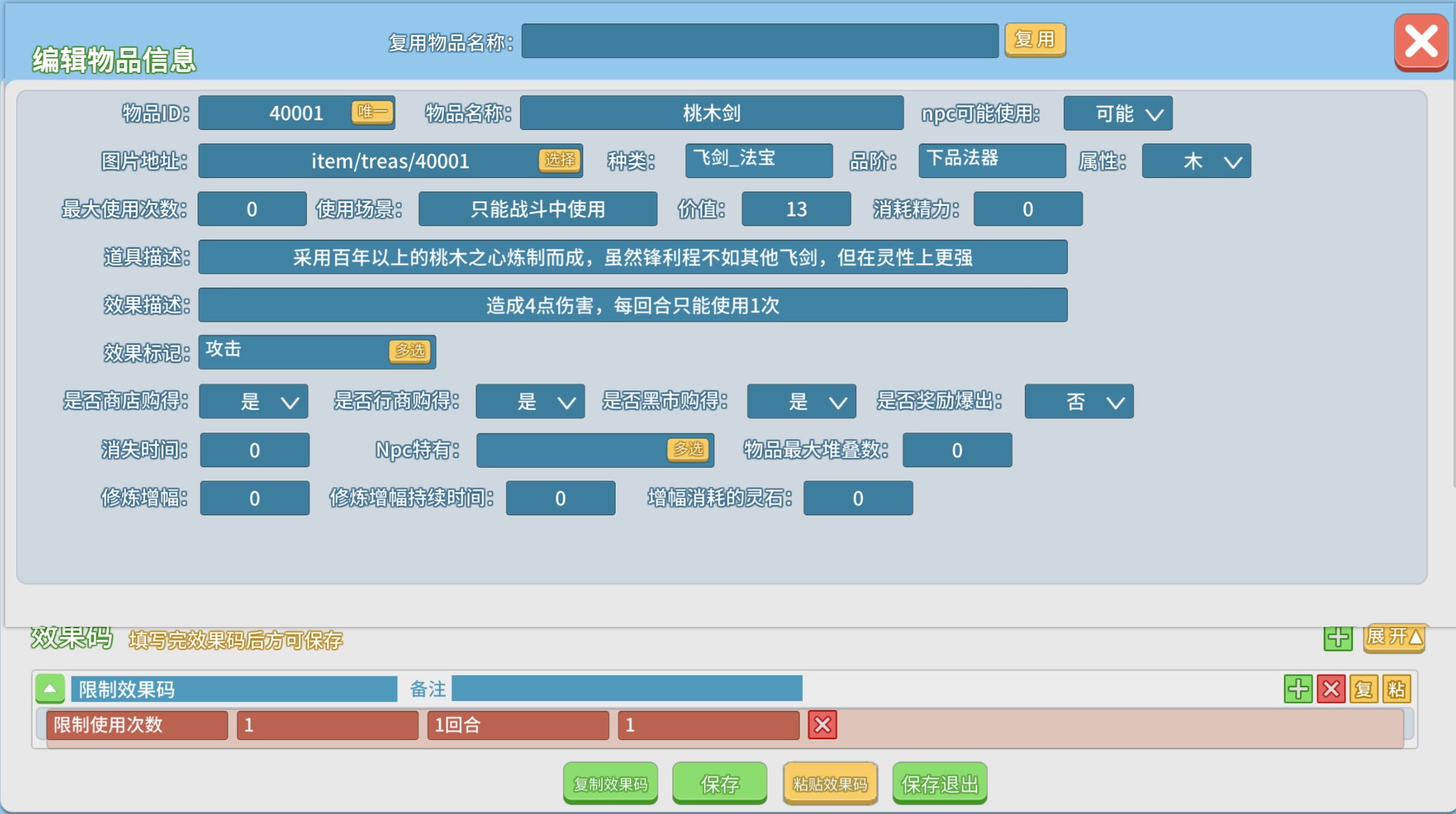This screenshot has width=1456, height=814.
Task: Toggle 唯一 badge next to item ID
Action: pos(372,112)
